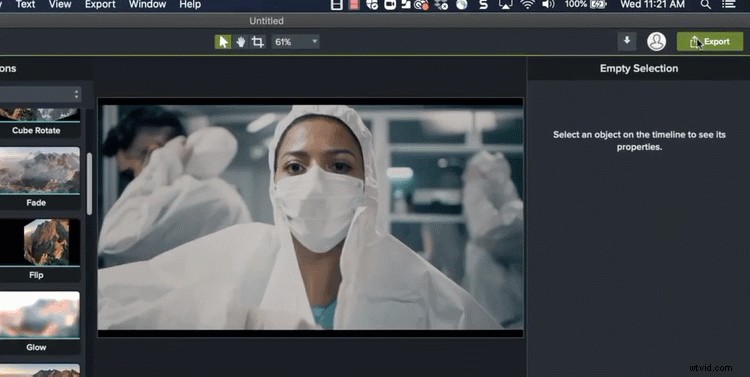Select the Glow transition thumbnail

[40, 315]
